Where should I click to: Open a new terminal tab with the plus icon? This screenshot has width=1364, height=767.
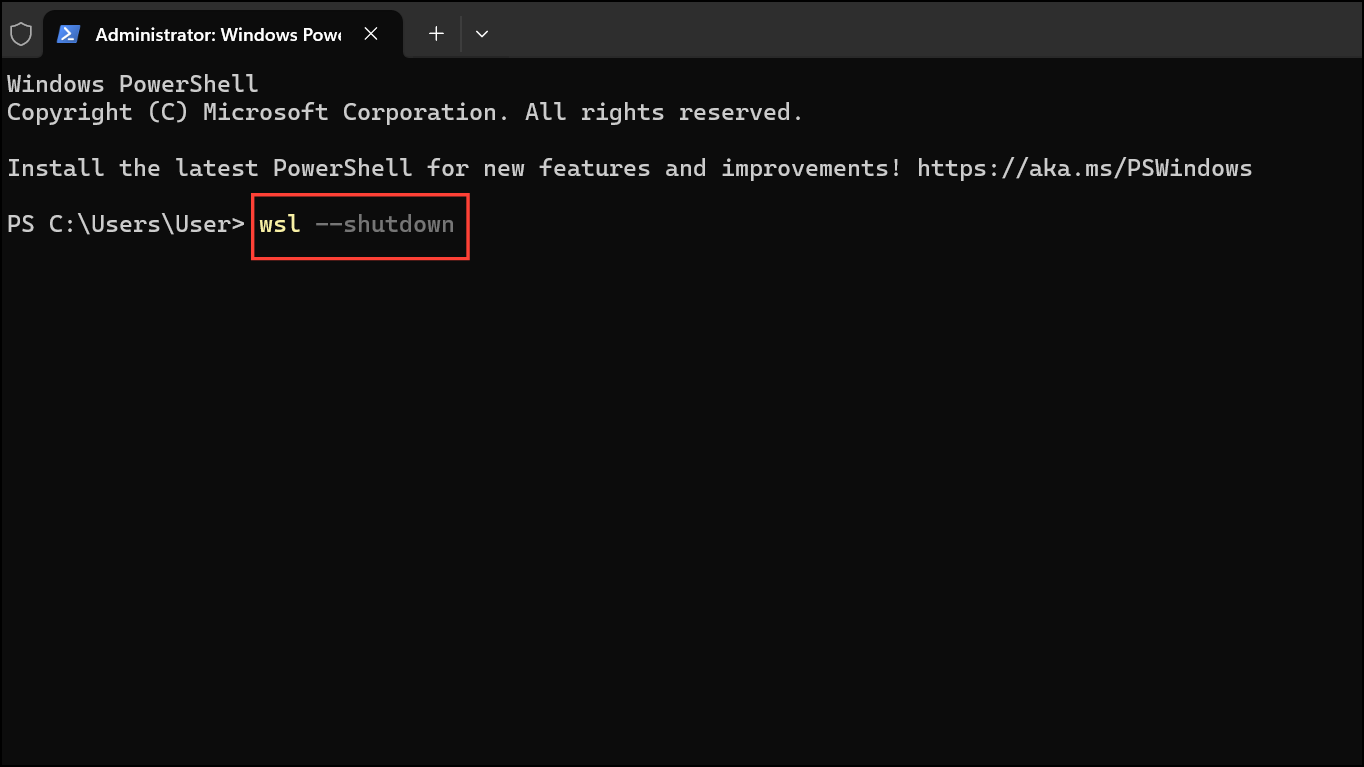click(435, 33)
